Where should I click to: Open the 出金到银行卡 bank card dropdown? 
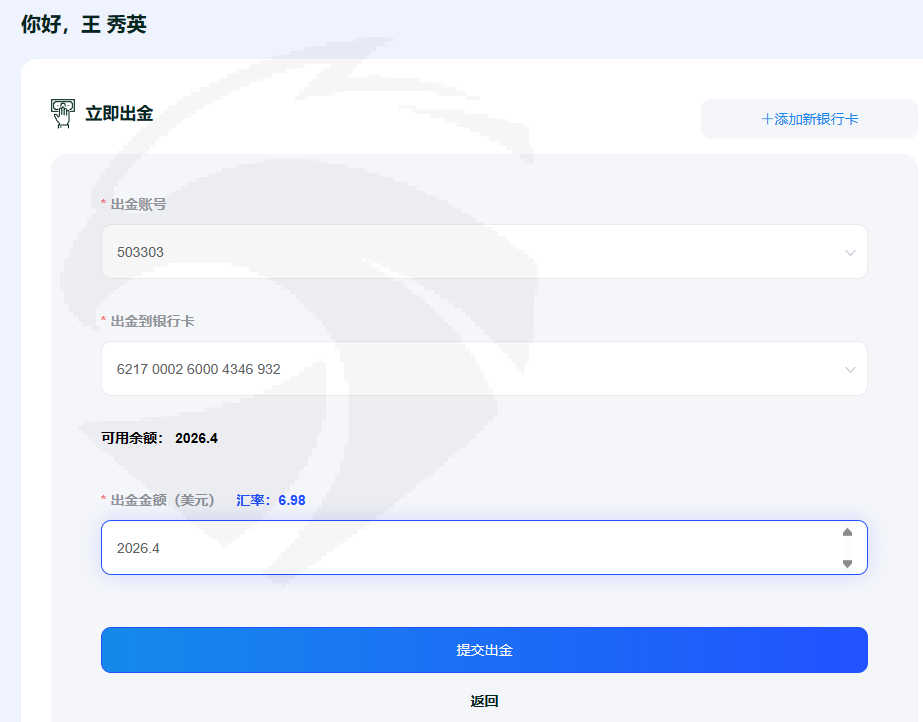point(470,369)
